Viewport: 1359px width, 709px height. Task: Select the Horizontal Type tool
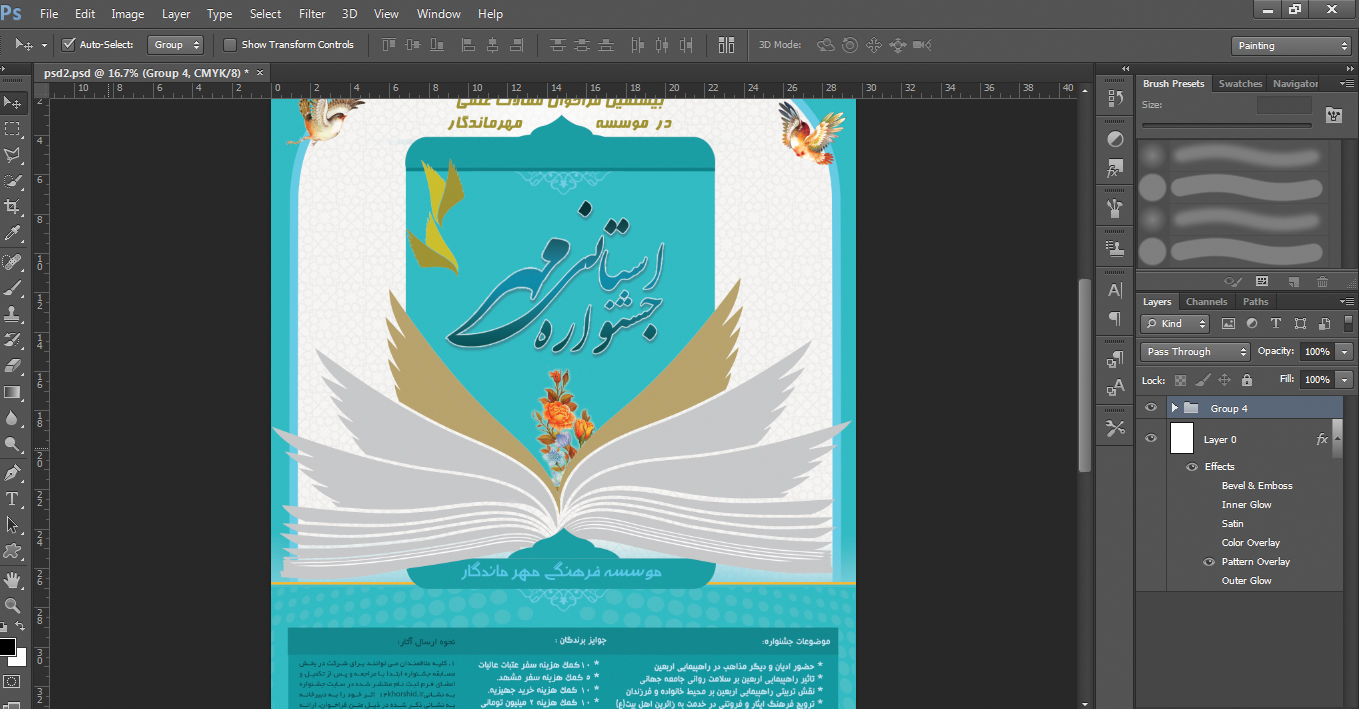[13, 498]
